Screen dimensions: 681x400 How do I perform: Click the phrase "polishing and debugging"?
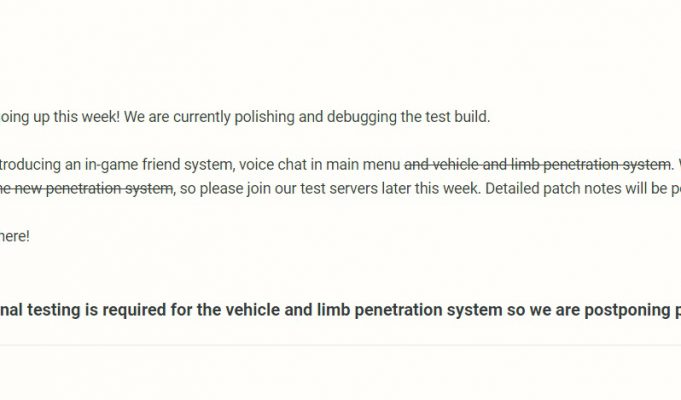tap(315, 117)
